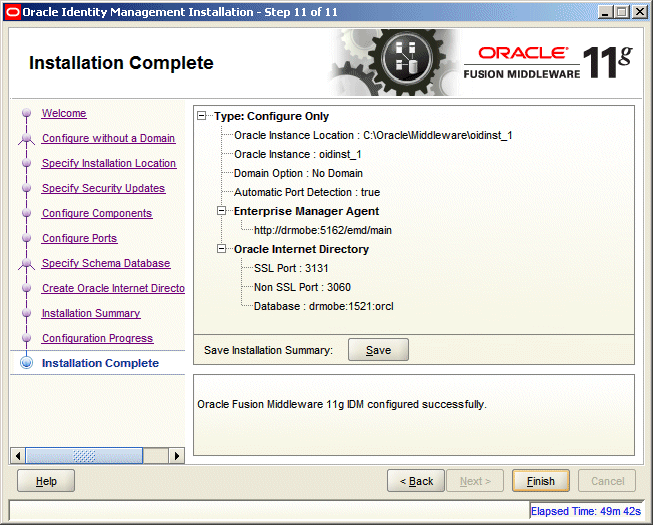Viewport: 653px width, 525px height.
Task: Minimize the installer window
Action: (605, 12)
